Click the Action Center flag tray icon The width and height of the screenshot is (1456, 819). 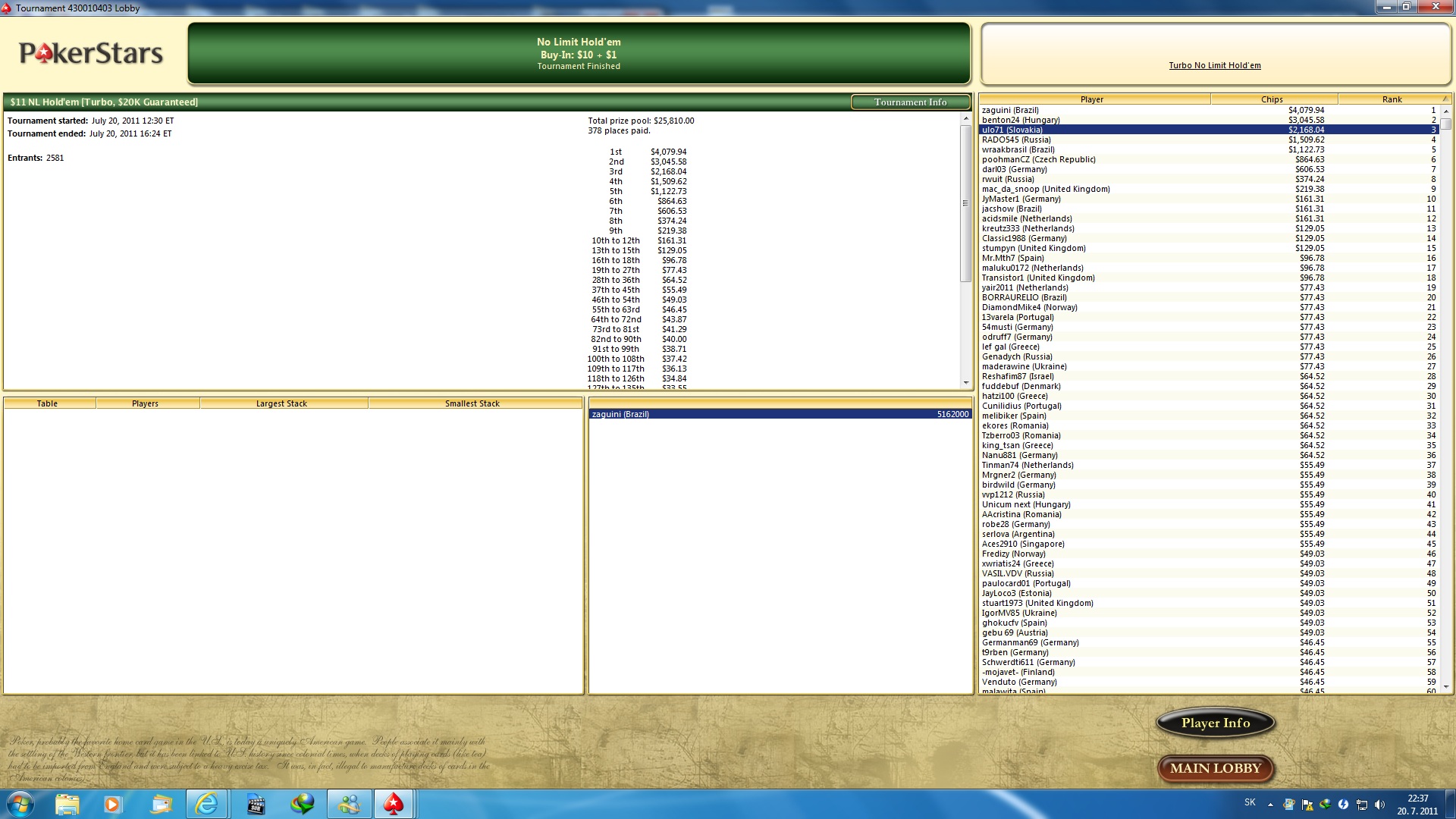point(1307,805)
